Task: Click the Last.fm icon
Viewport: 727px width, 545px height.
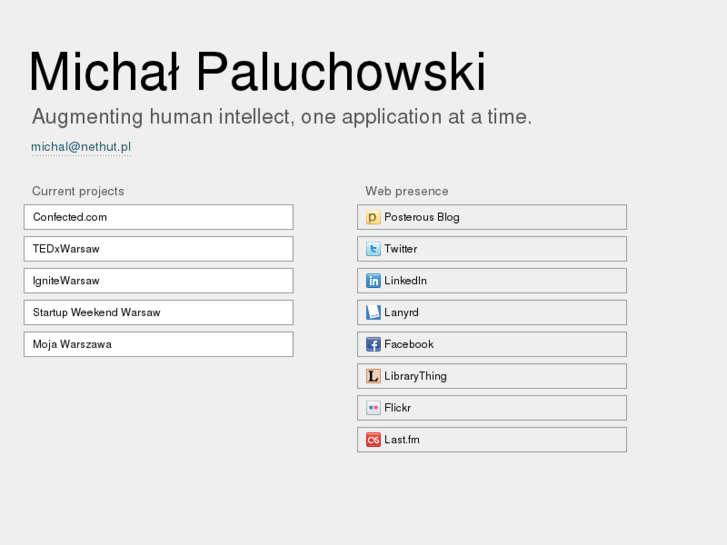Action: [x=373, y=440]
